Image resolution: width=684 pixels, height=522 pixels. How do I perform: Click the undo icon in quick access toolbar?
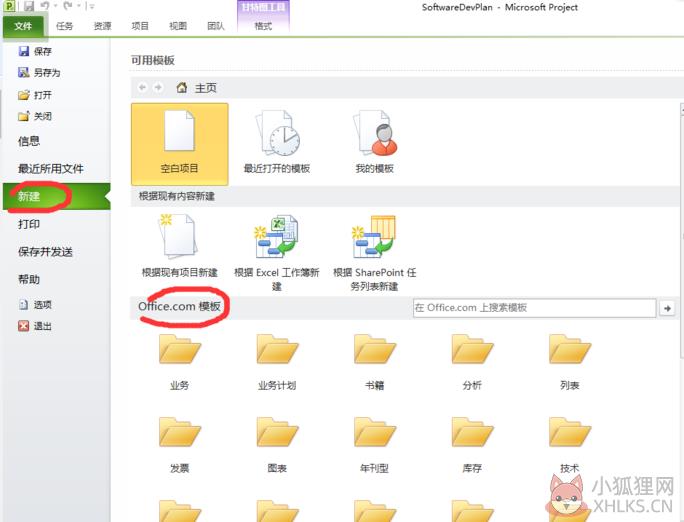(45, 6)
